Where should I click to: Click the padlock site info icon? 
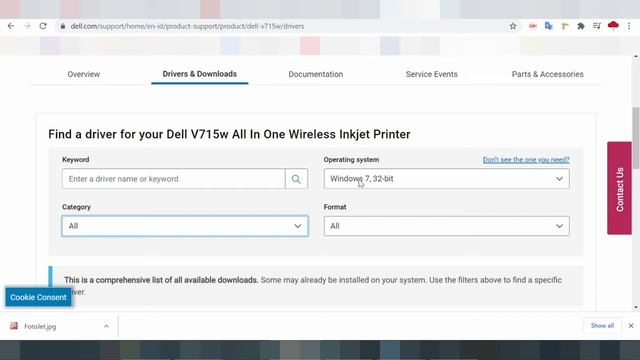tap(62, 26)
